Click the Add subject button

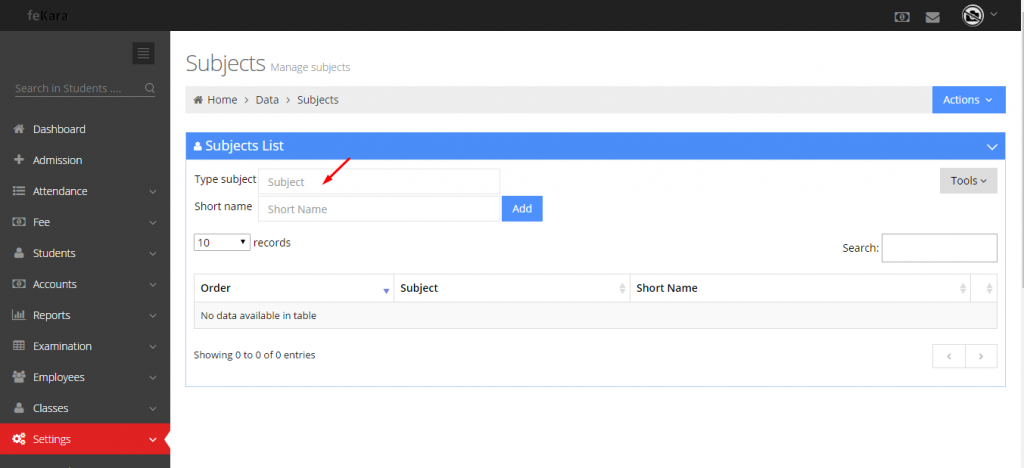pos(522,209)
